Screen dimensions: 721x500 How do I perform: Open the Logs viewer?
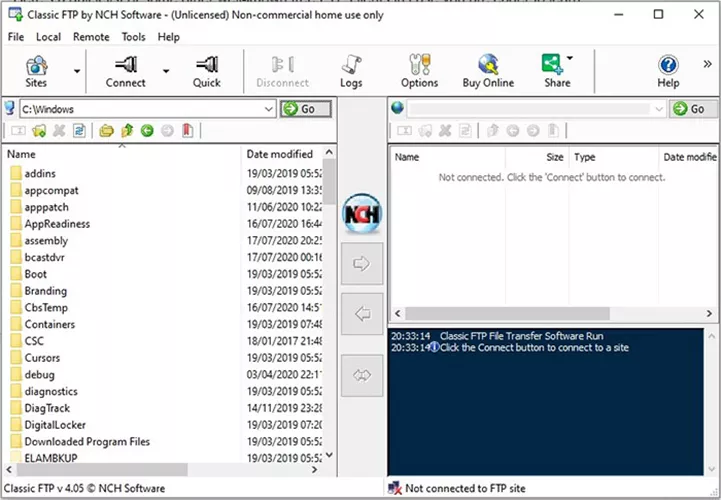351,71
